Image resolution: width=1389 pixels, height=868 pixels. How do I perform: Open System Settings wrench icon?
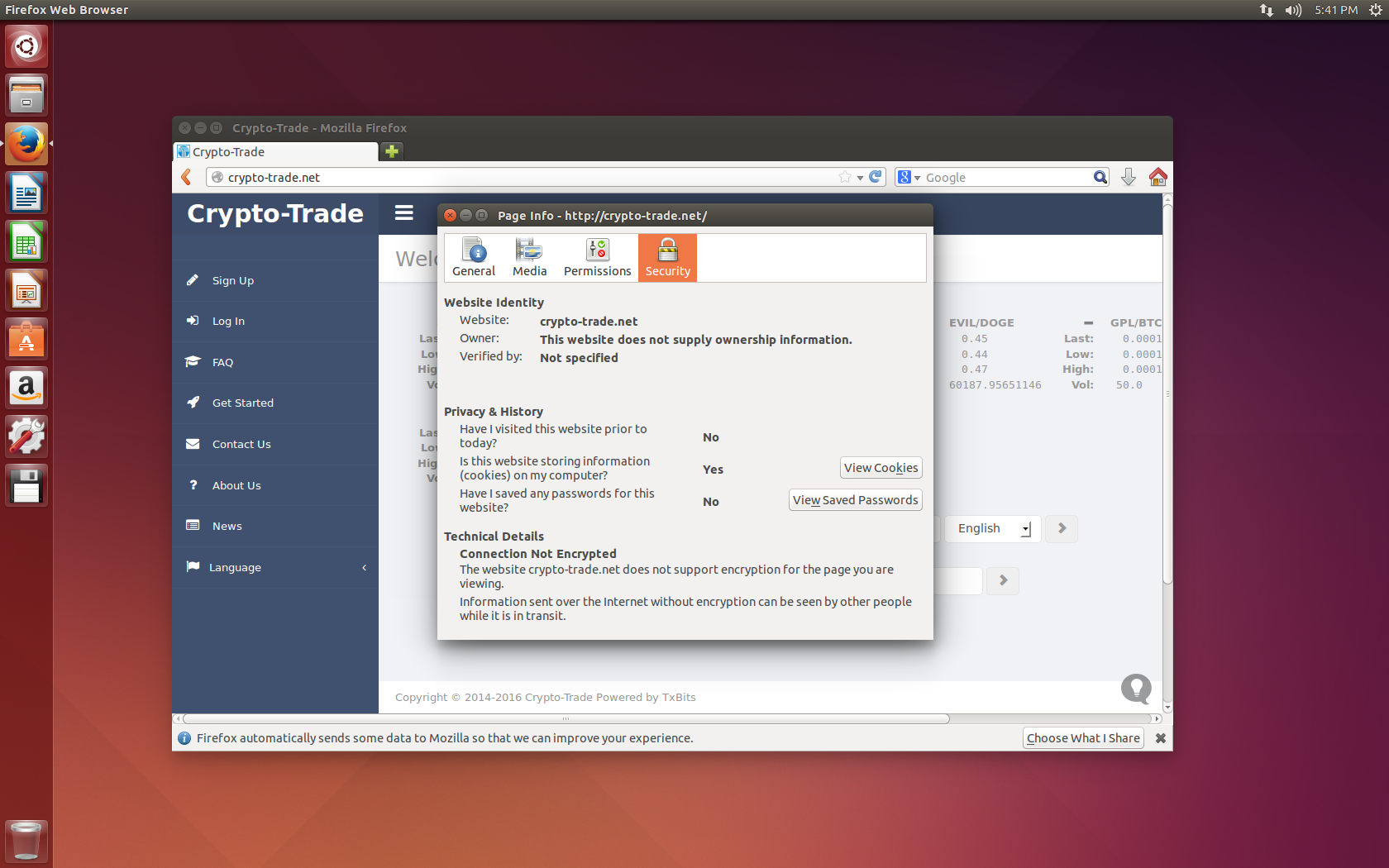click(x=26, y=436)
